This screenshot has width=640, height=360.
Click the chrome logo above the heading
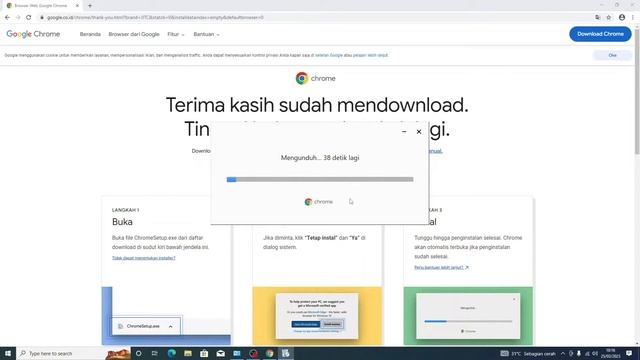click(x=316, y=78)
